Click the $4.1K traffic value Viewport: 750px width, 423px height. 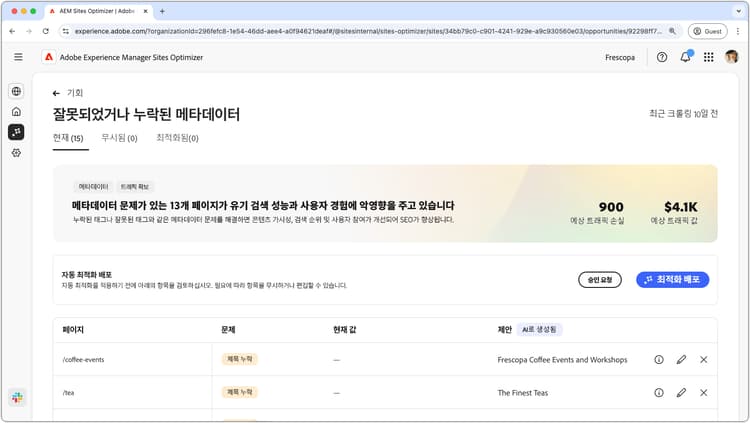tap(681, 207)
